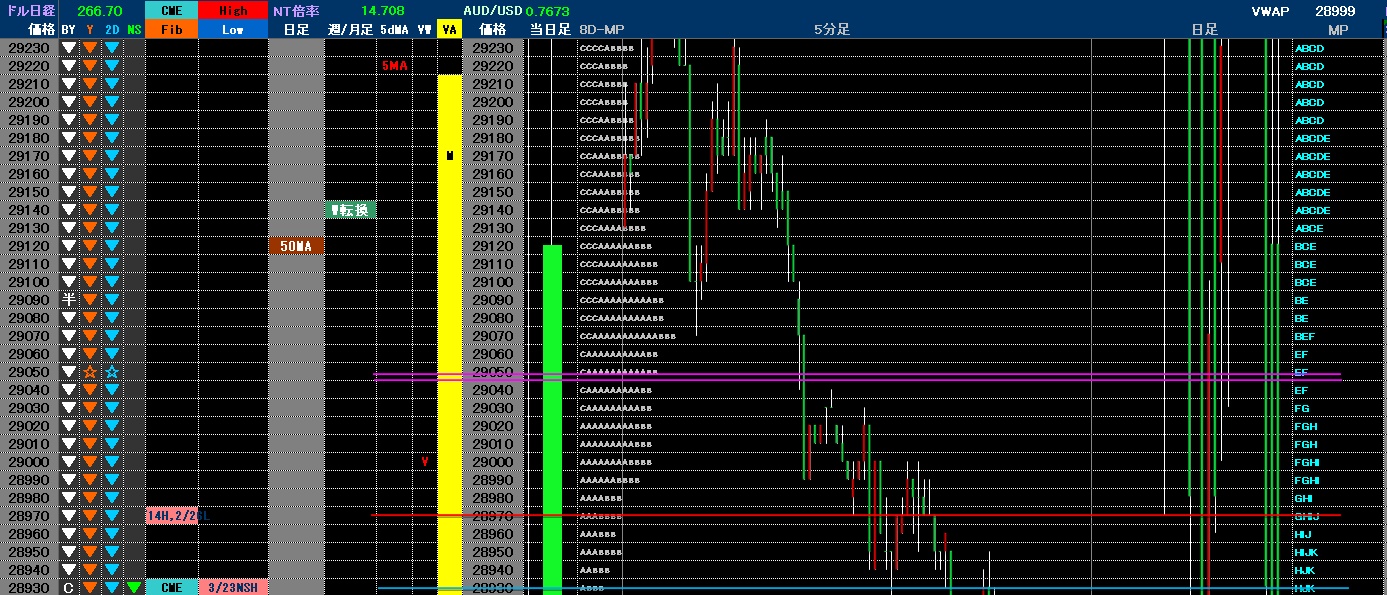Select the 2D column header

coord(112,29)
